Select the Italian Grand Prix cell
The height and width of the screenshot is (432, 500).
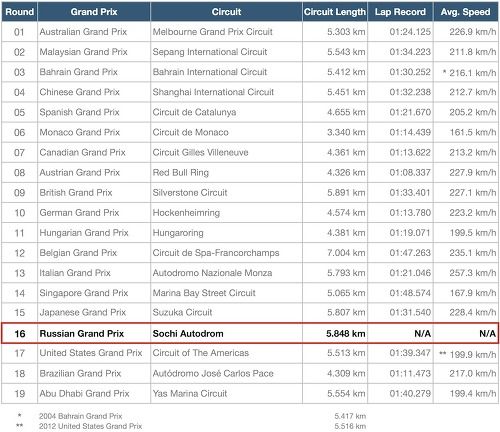coord(94,273)
